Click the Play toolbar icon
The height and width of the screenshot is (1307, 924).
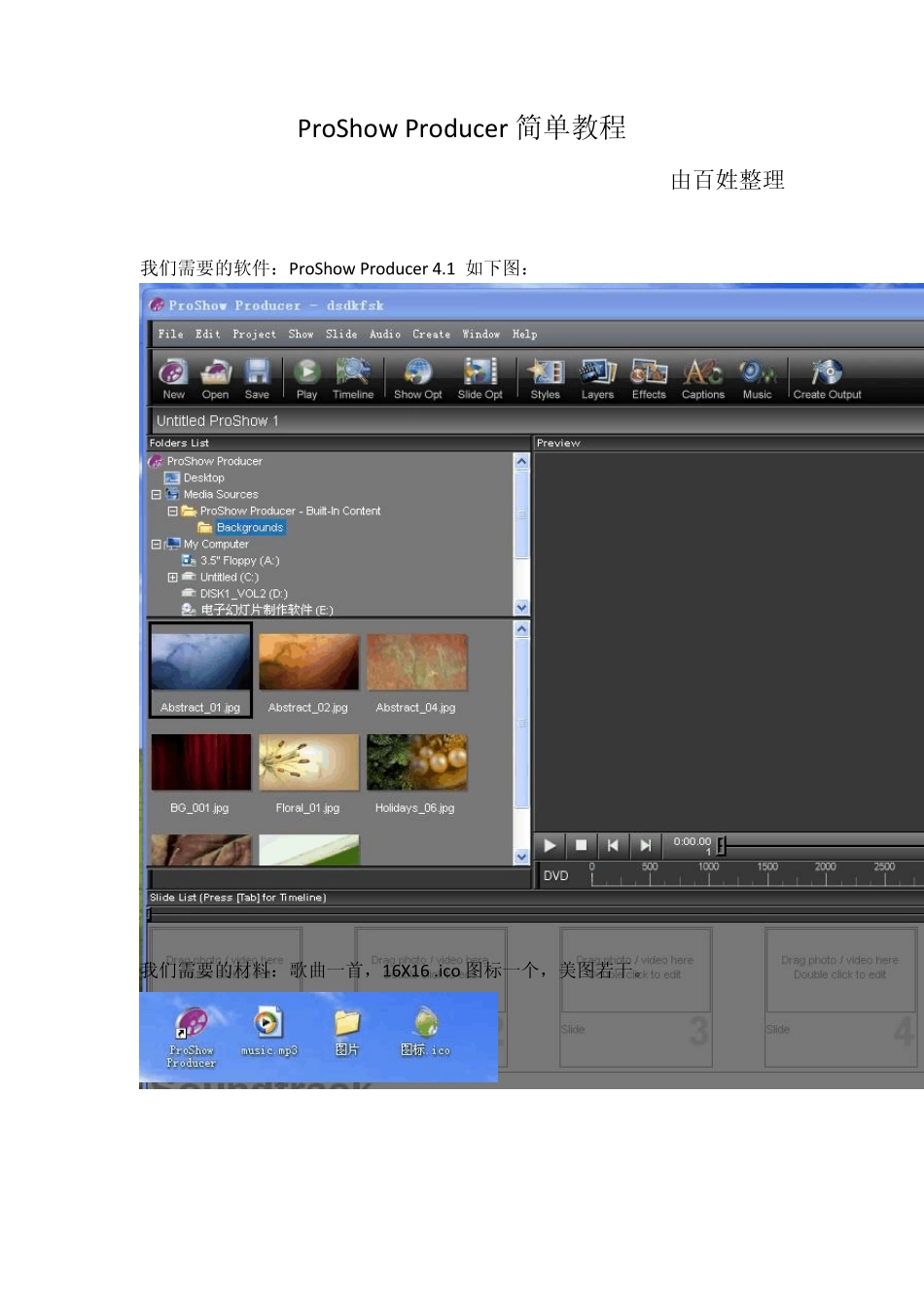click(x=306, y=378)
